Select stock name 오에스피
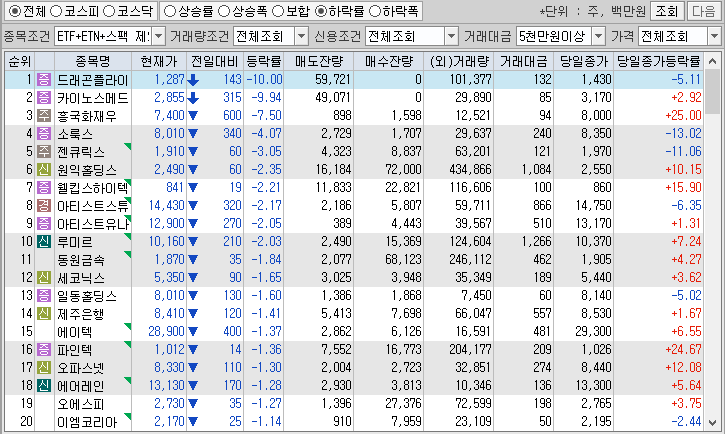 point(80,404)
